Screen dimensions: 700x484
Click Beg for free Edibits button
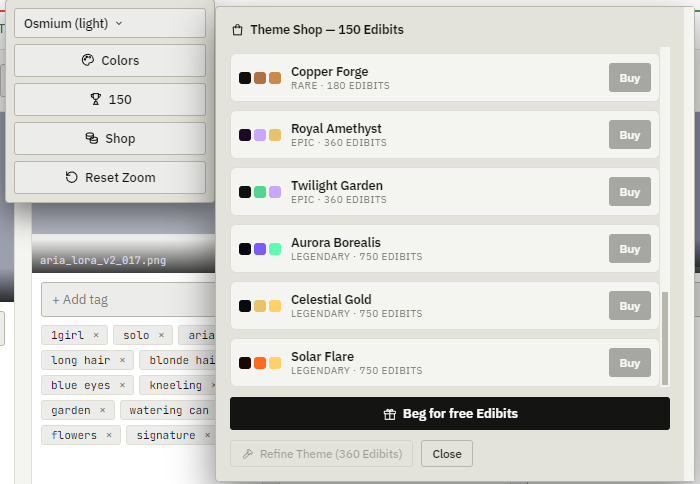click(x=450, y=413)
